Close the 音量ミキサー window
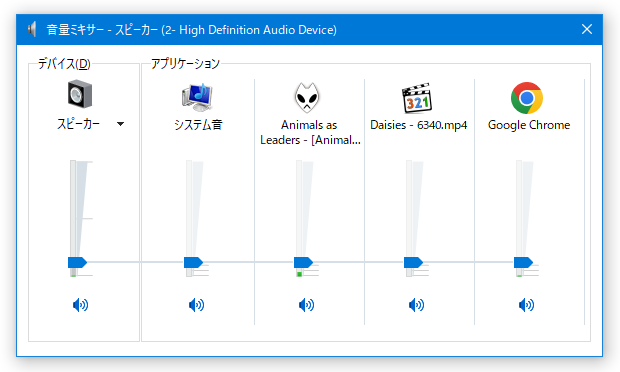This screenshot has width=620, height=372. point(587,29)
